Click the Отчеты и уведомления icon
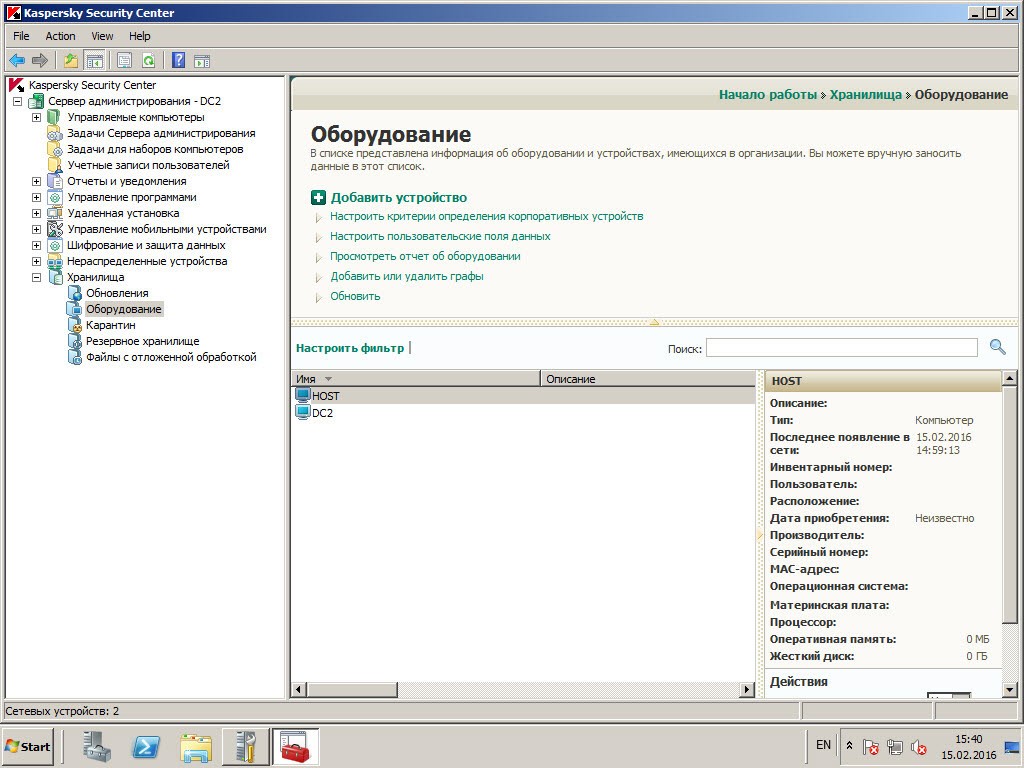 click(55, 181)
